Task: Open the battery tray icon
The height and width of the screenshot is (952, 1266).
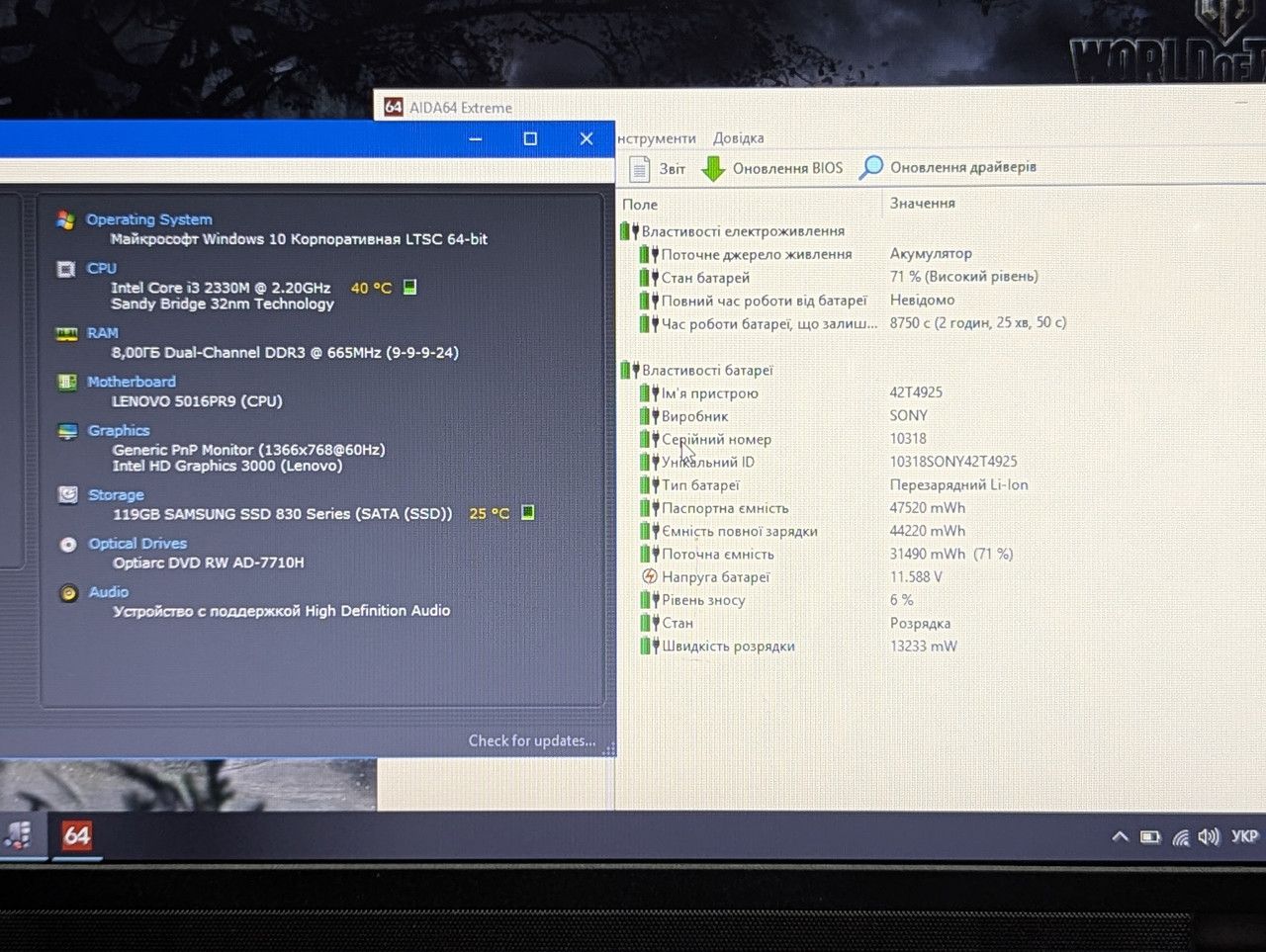Action: click(1149, 837)
